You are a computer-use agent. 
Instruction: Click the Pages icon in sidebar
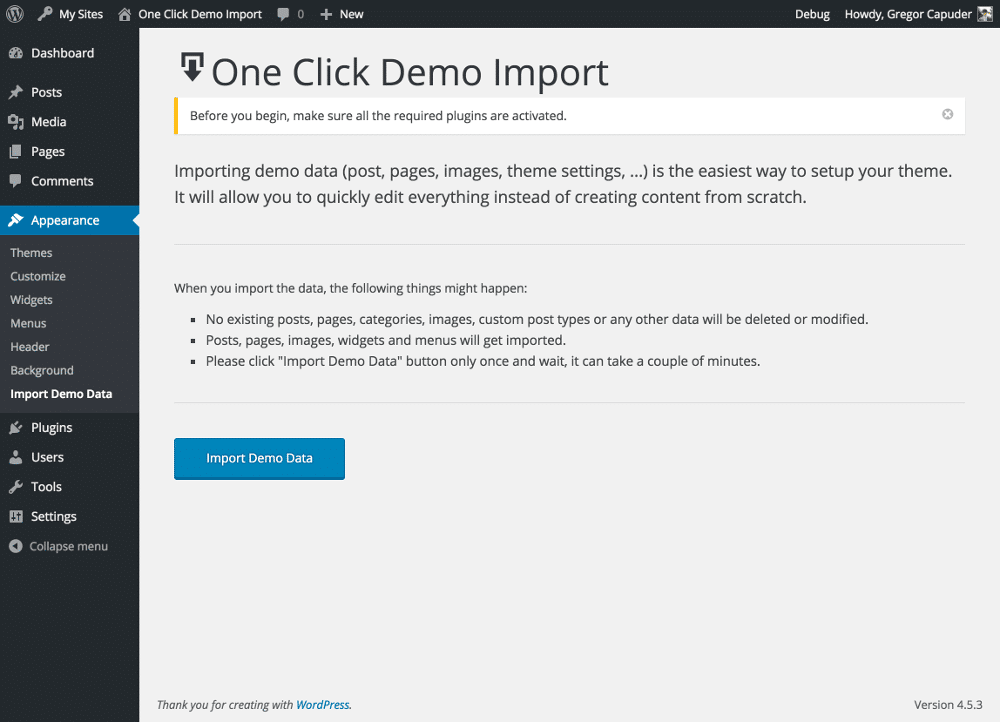pyautogui.click(x=16, y=152)
